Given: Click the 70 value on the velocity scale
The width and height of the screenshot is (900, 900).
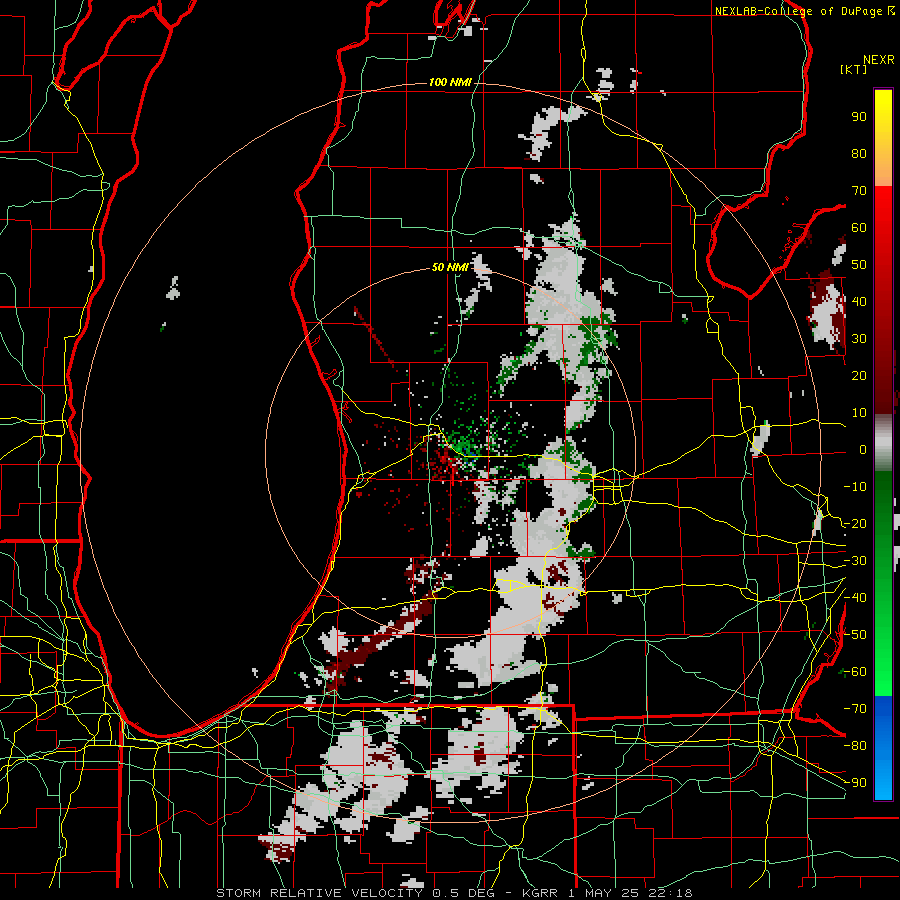Looking at the screenshot, I should pyautogui.click(x=859, y=191).
